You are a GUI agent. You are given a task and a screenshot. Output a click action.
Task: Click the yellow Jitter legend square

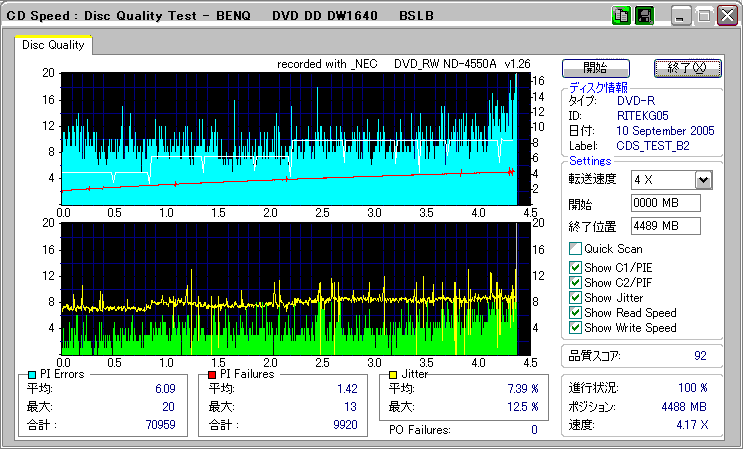point(394,374)
